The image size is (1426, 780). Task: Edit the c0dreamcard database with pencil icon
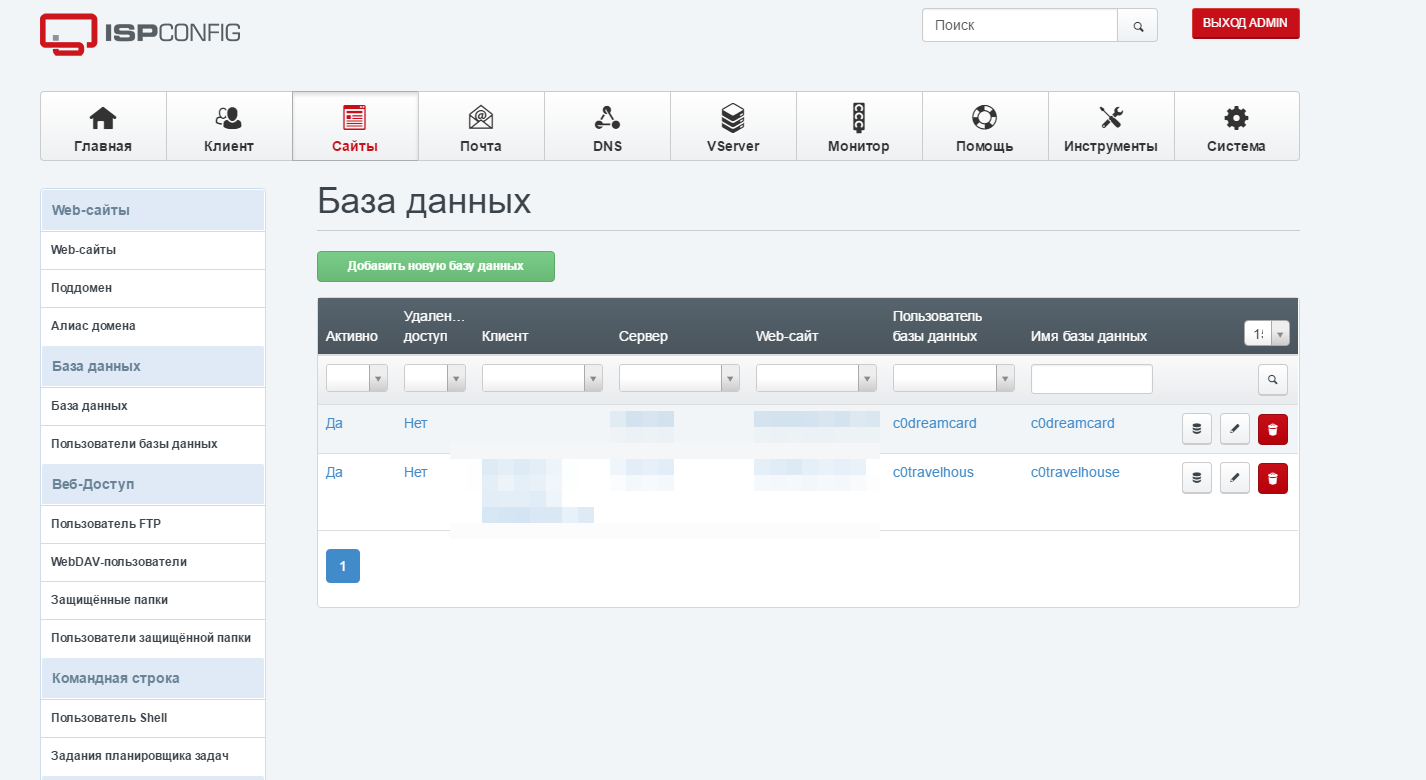click(x=1235, y=429)
